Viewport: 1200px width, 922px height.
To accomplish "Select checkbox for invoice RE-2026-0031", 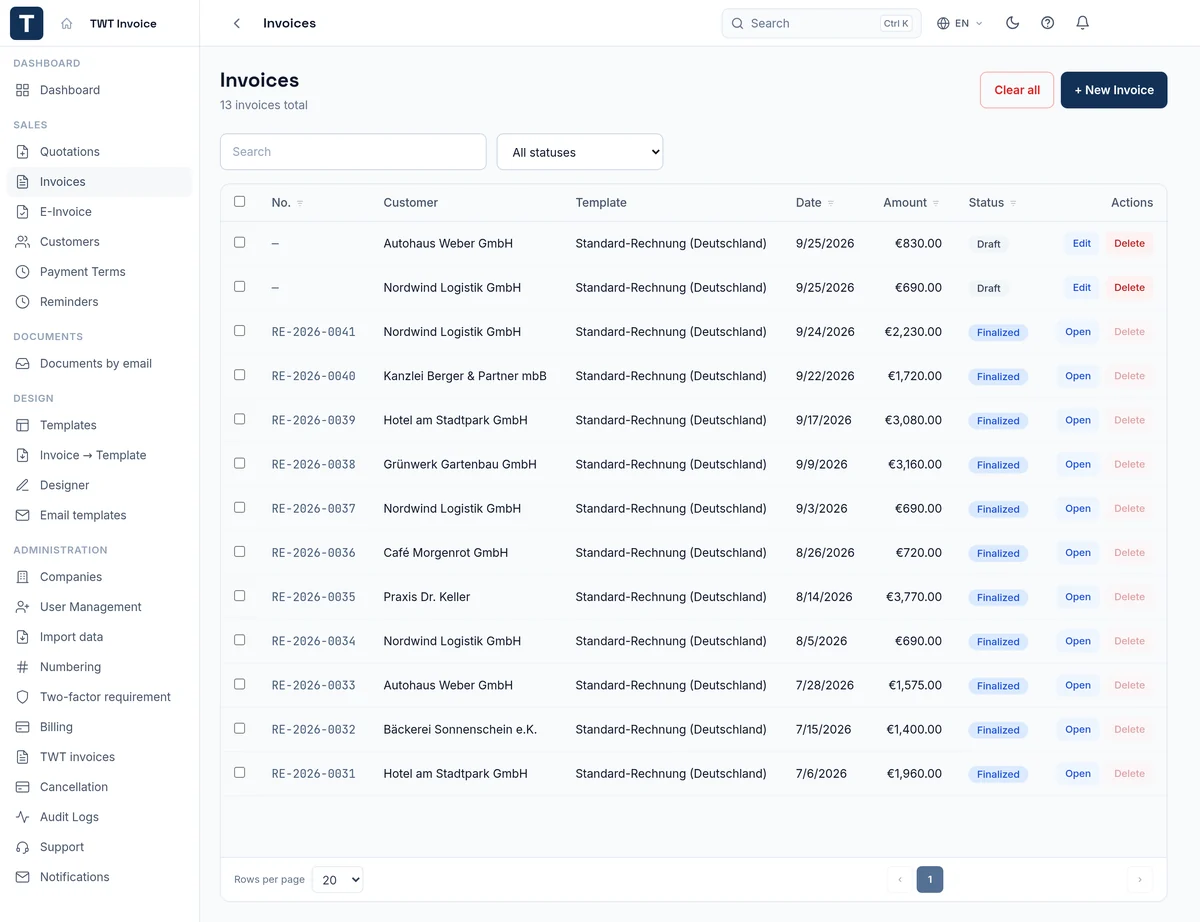I will tap(239, 772).
